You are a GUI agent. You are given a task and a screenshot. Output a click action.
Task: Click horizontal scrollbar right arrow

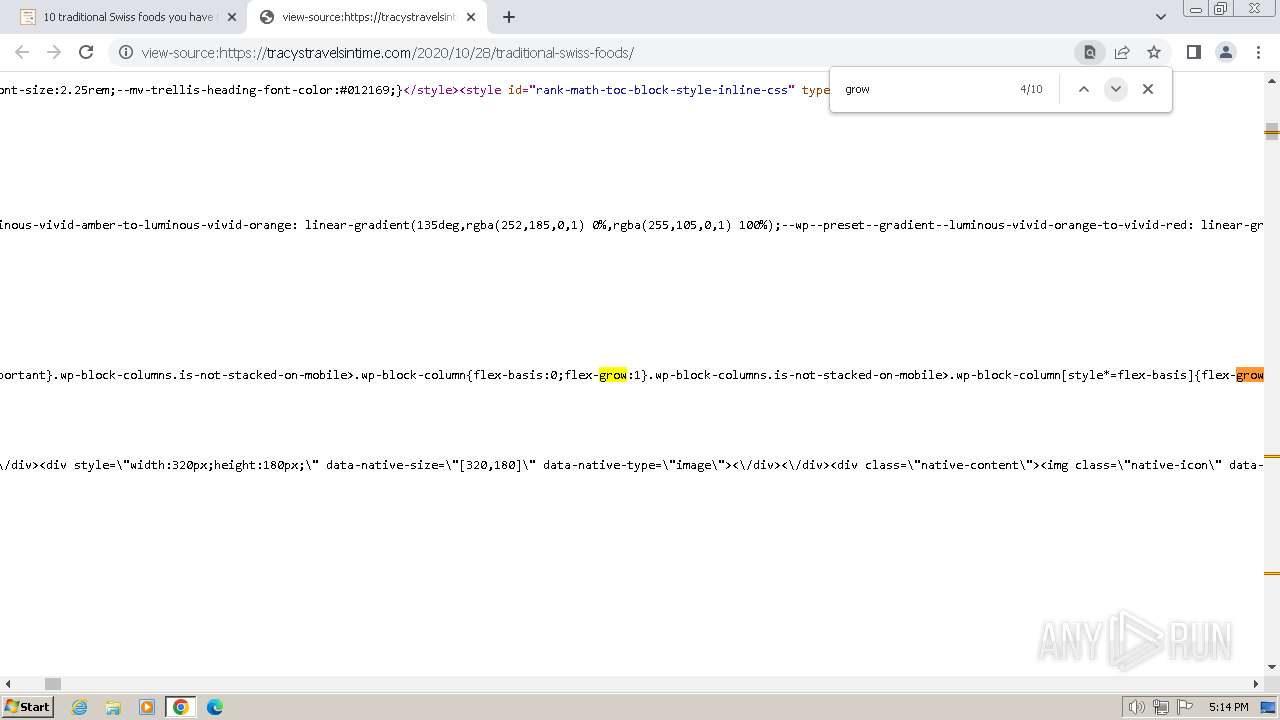point(1256,684)
